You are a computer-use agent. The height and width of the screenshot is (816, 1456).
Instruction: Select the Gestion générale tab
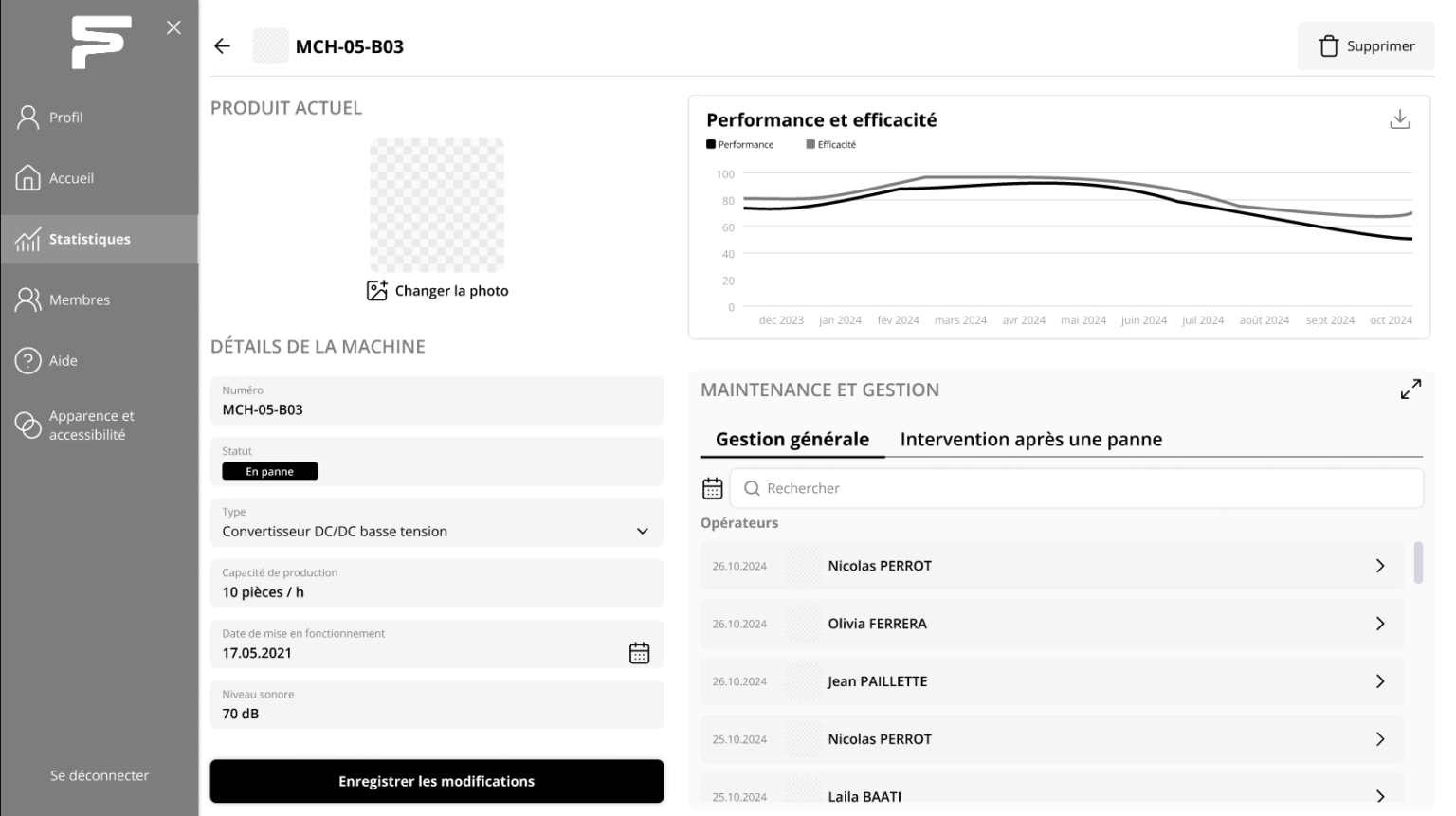792,440
